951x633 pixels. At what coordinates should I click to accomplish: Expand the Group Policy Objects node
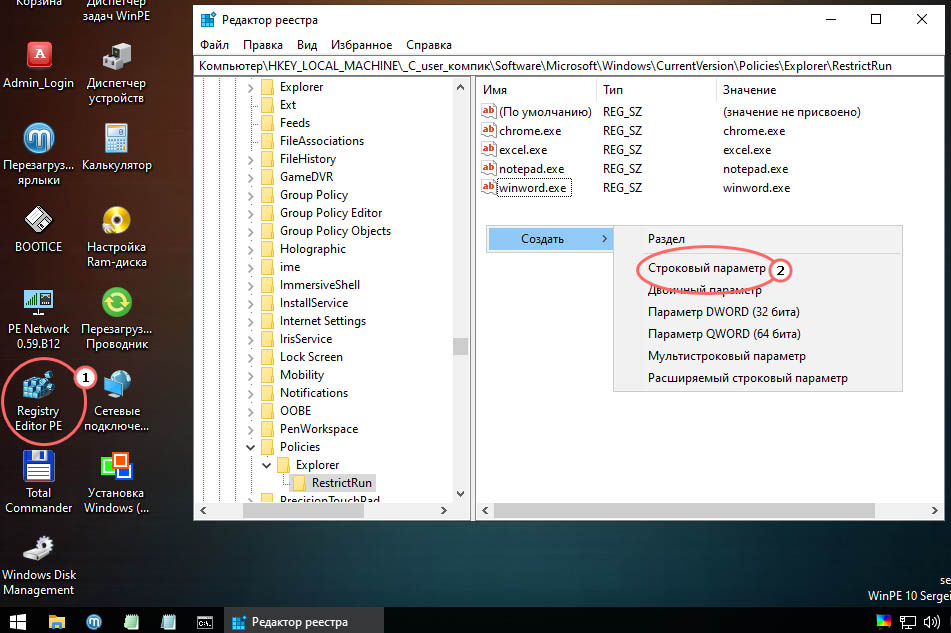250,232
